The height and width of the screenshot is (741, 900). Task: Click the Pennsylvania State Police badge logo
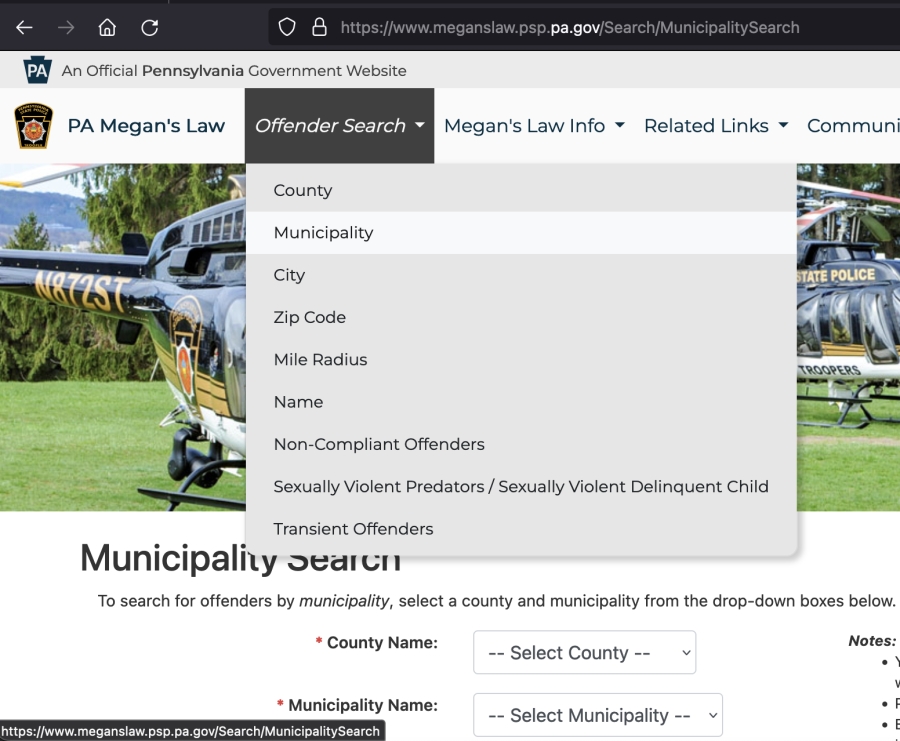[x=33, y=126]
